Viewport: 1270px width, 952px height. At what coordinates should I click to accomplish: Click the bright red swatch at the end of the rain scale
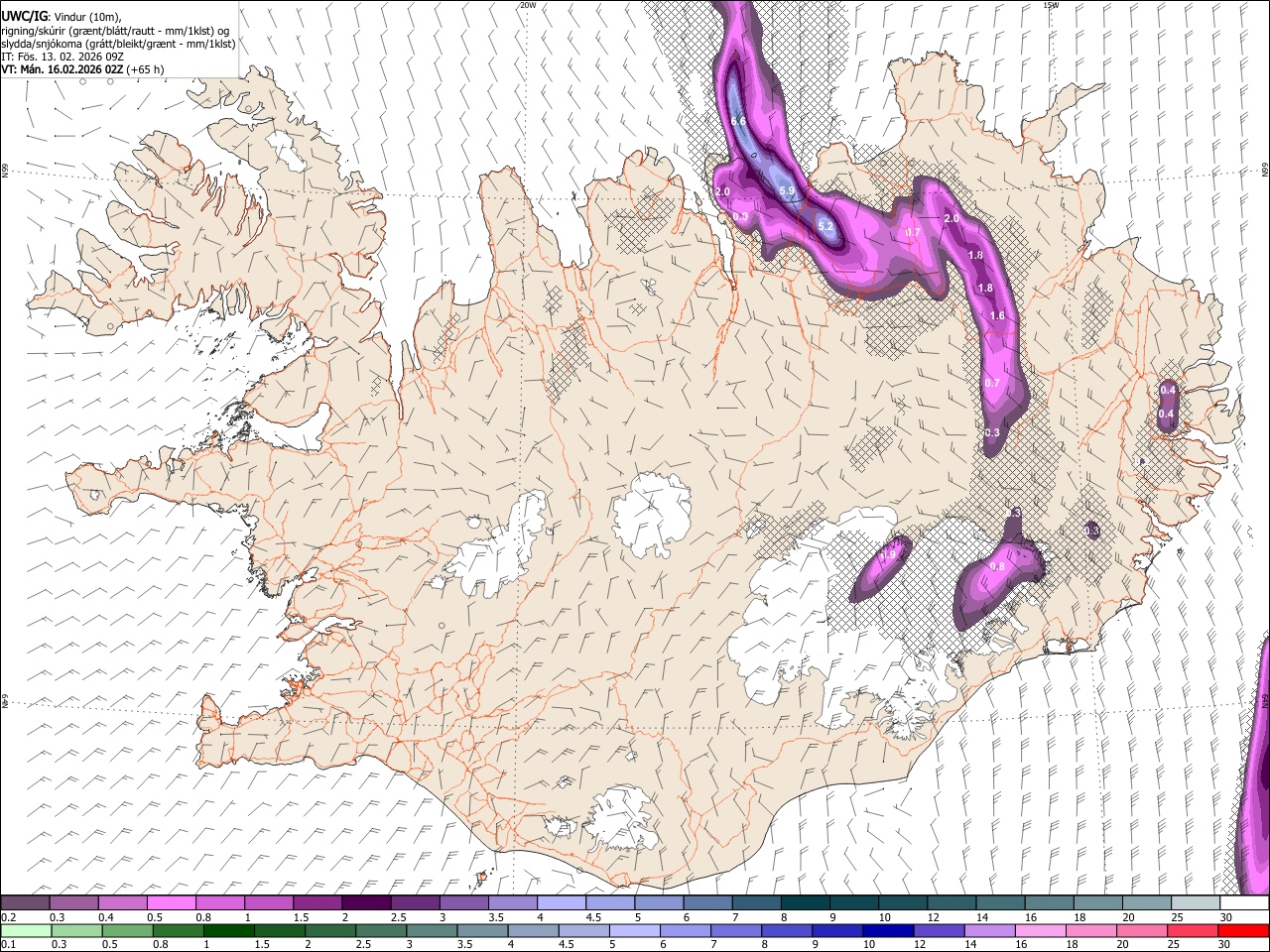[1243, 930]
